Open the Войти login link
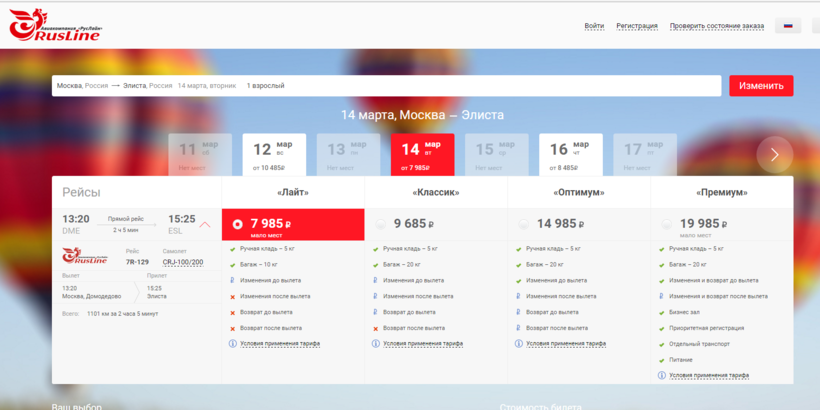Viewport: 820px width, 410px height. click(x=594, y=26)
